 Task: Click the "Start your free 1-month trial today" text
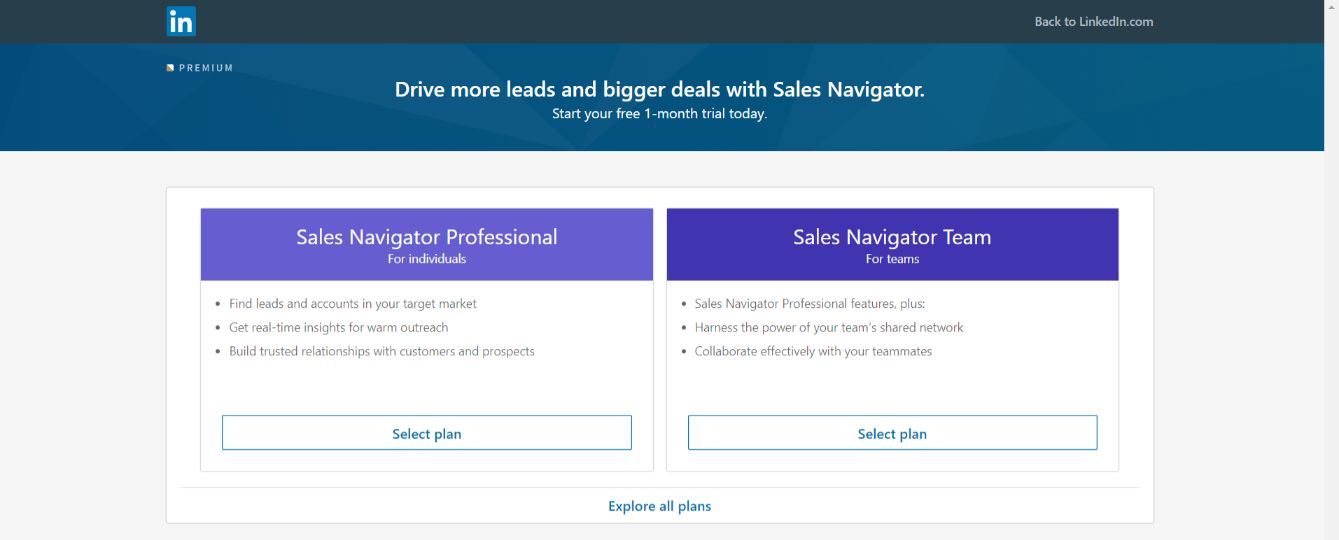point(660,114)
